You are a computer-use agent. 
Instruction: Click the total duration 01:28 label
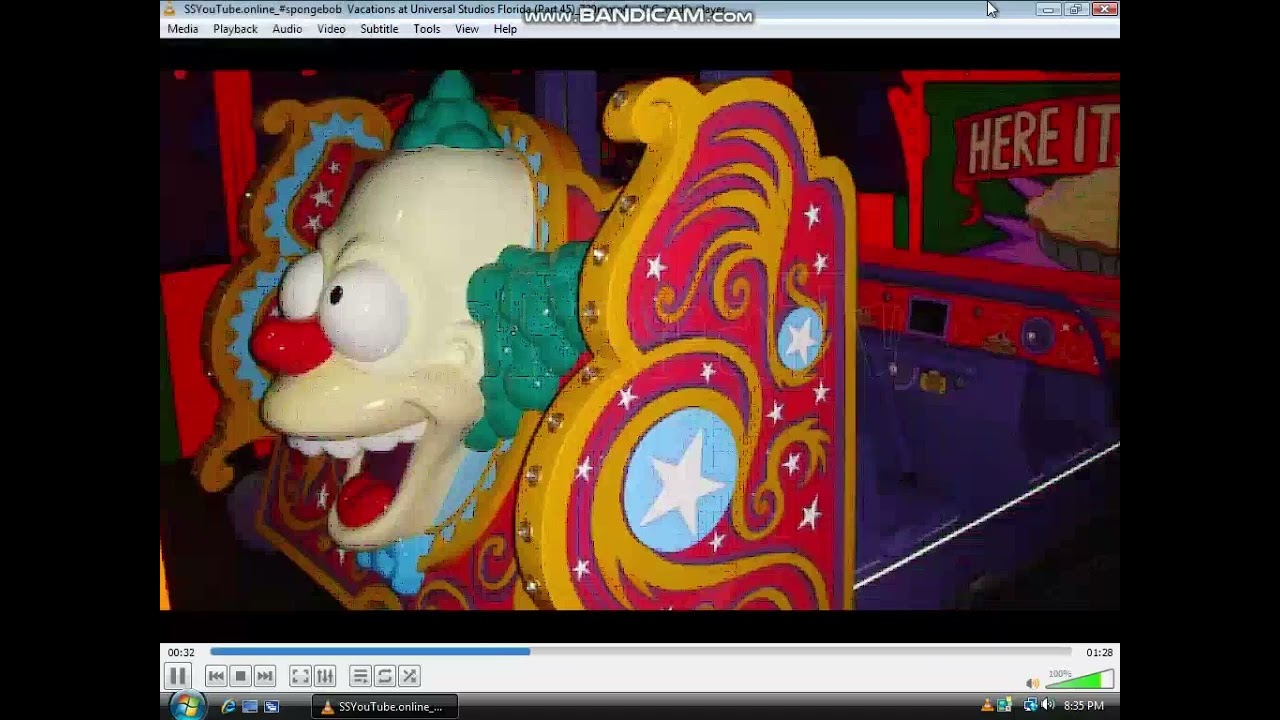click(x=1099, y=652)
